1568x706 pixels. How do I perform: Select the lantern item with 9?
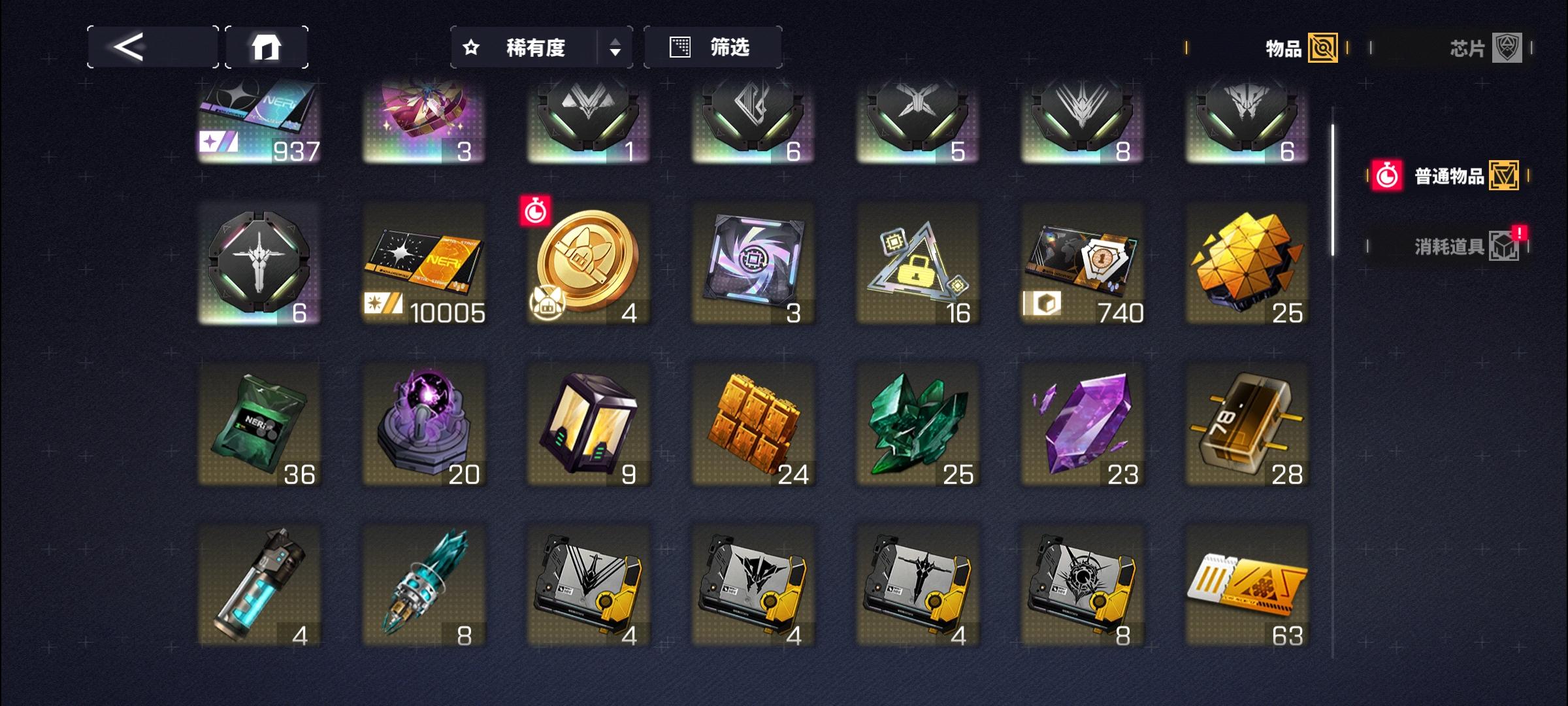click(x=588, y=425)
